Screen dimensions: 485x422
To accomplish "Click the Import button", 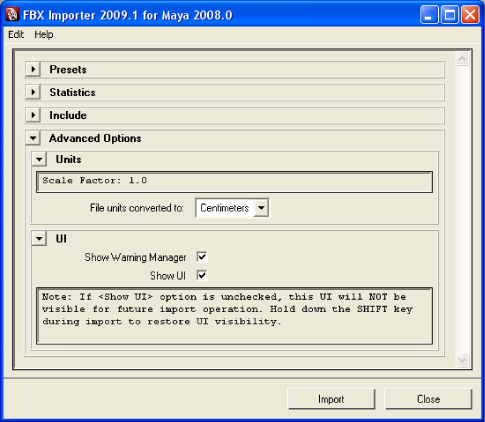I will click(x=331, y=399).
